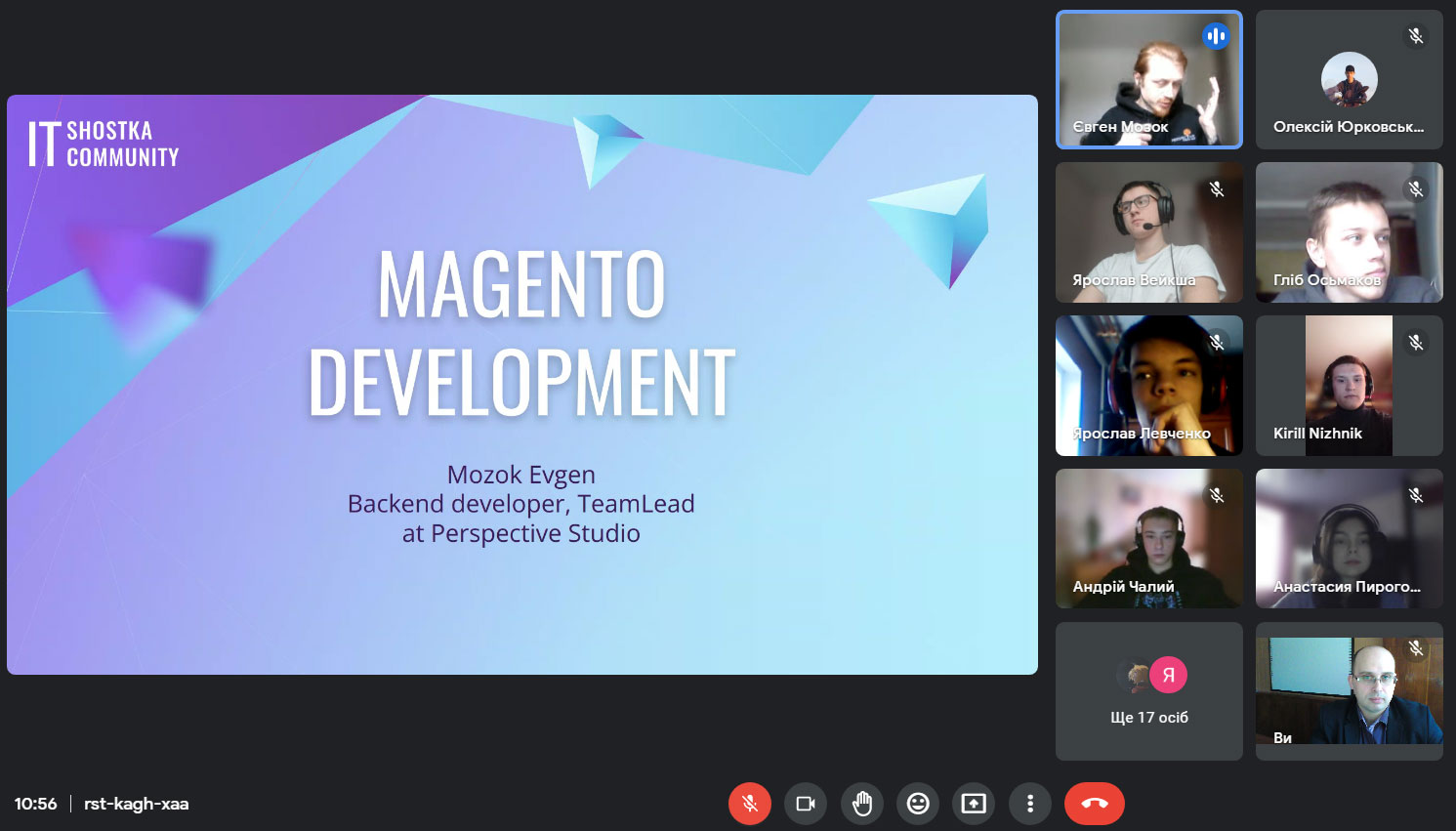Image resolution: width=1456 pixels, height=831 pixels.
Task: Raise your hand in the meeting
Action: click(x=862, y=804)
